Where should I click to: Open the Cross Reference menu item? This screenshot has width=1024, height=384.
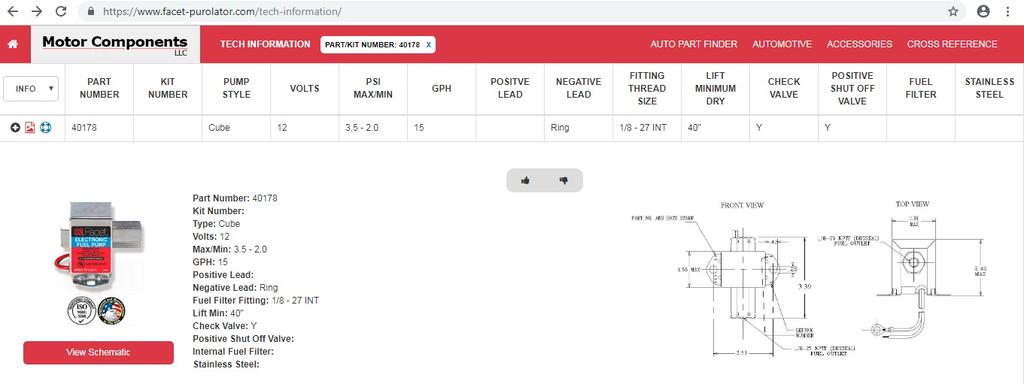point(952,44)
